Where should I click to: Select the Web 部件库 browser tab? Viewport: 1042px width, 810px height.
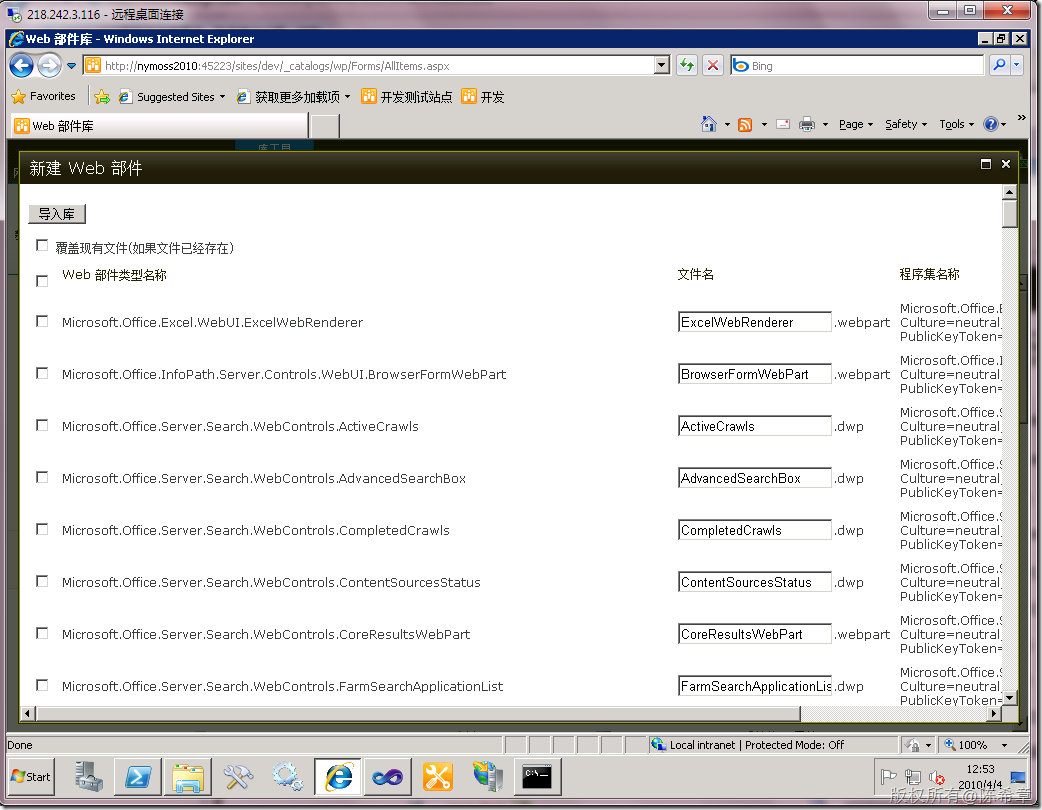[159, 126]
